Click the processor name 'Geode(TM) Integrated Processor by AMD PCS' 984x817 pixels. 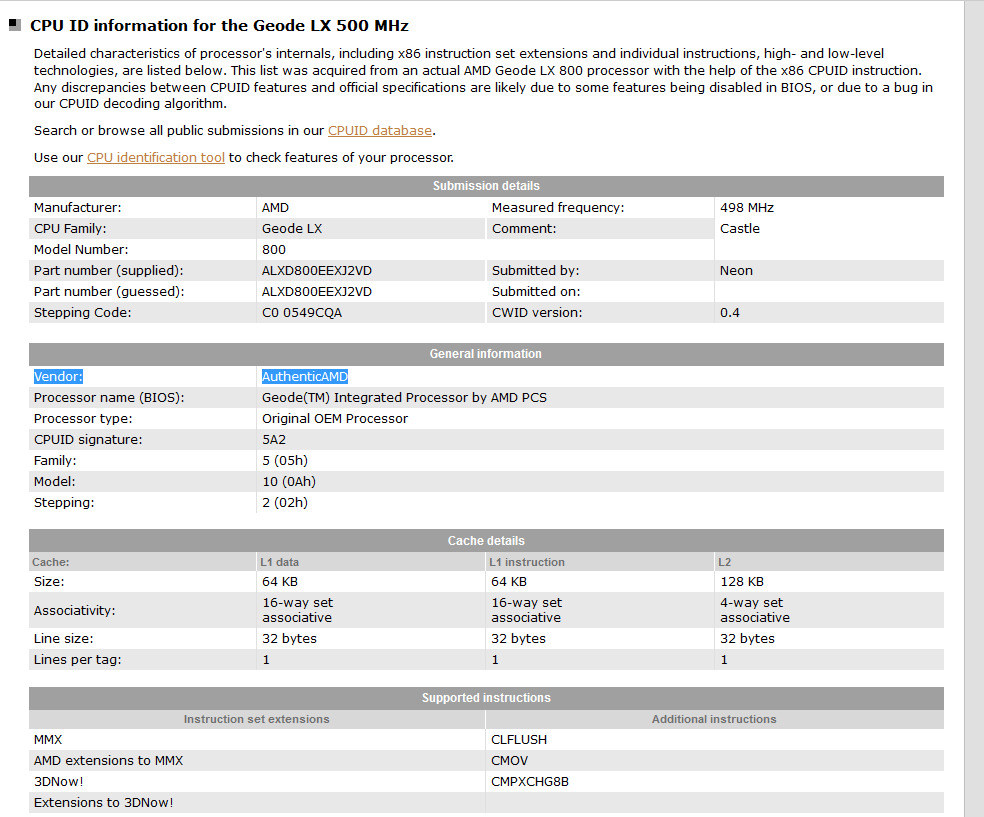click(404, 398)
